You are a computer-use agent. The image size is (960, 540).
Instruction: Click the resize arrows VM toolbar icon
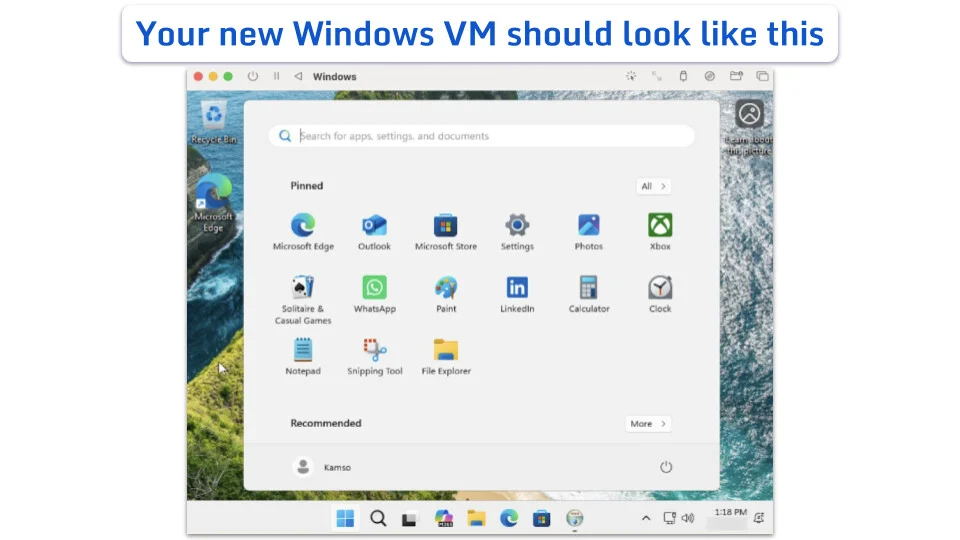[657, 77]
